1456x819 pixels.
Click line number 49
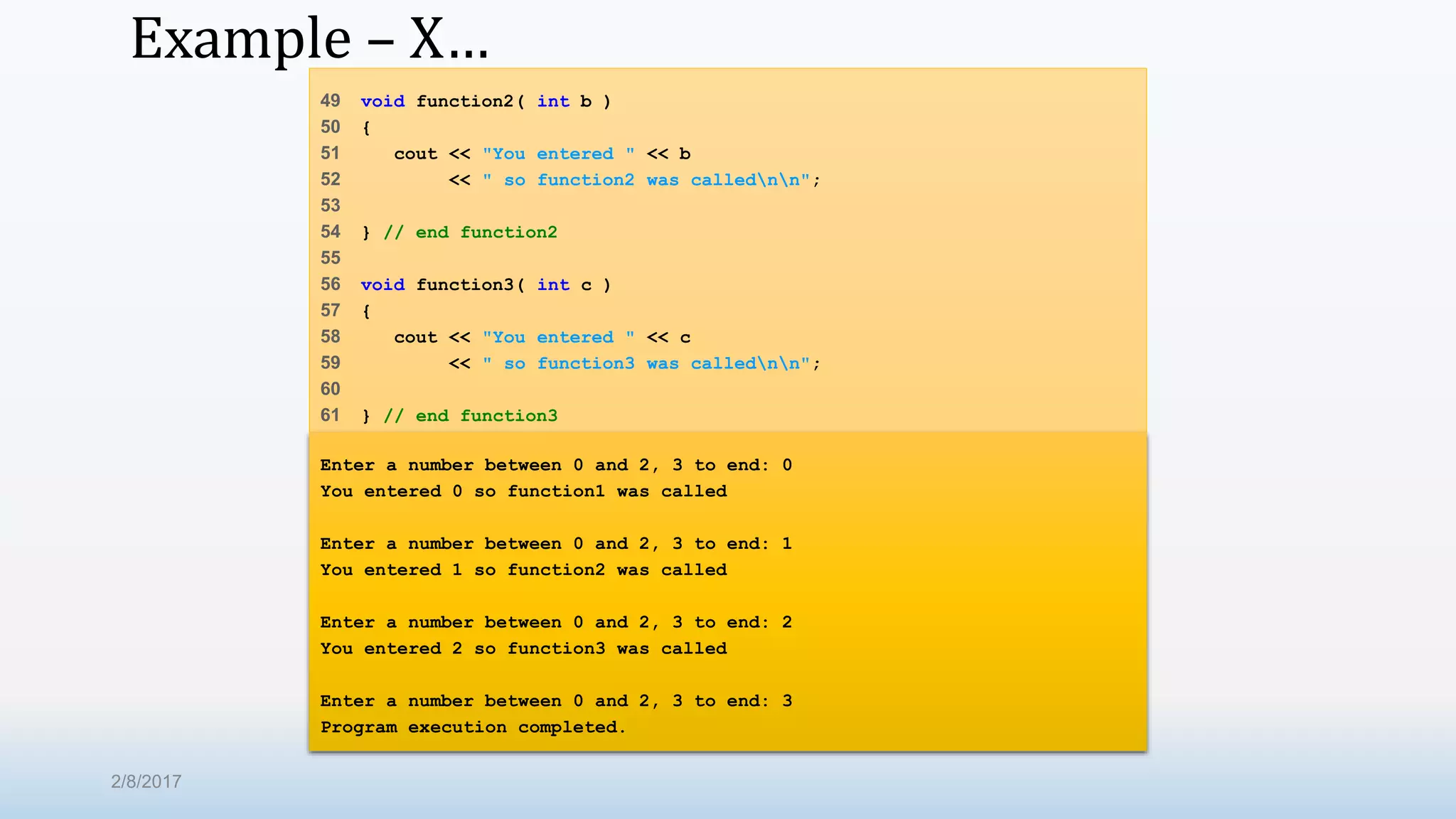[330, 101]
